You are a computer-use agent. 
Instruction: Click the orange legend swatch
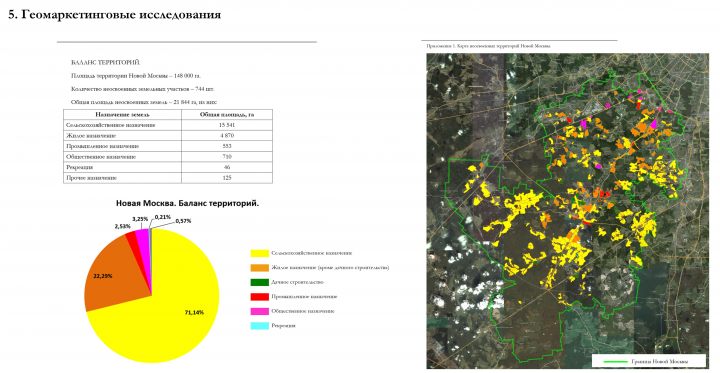coord(259,268)
